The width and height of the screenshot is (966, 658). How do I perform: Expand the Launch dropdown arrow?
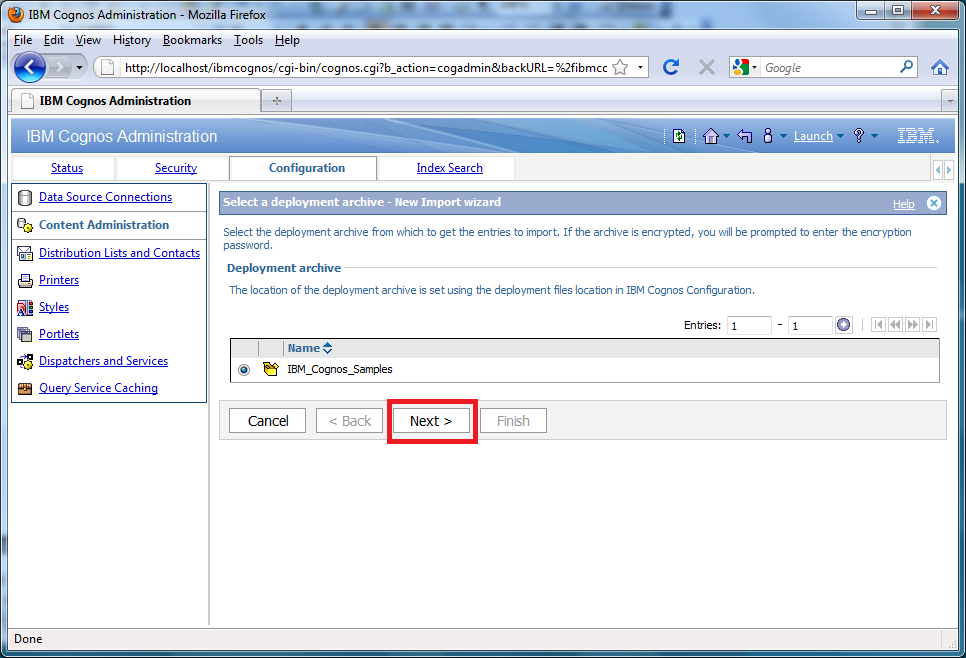click(x=840, y=136)
